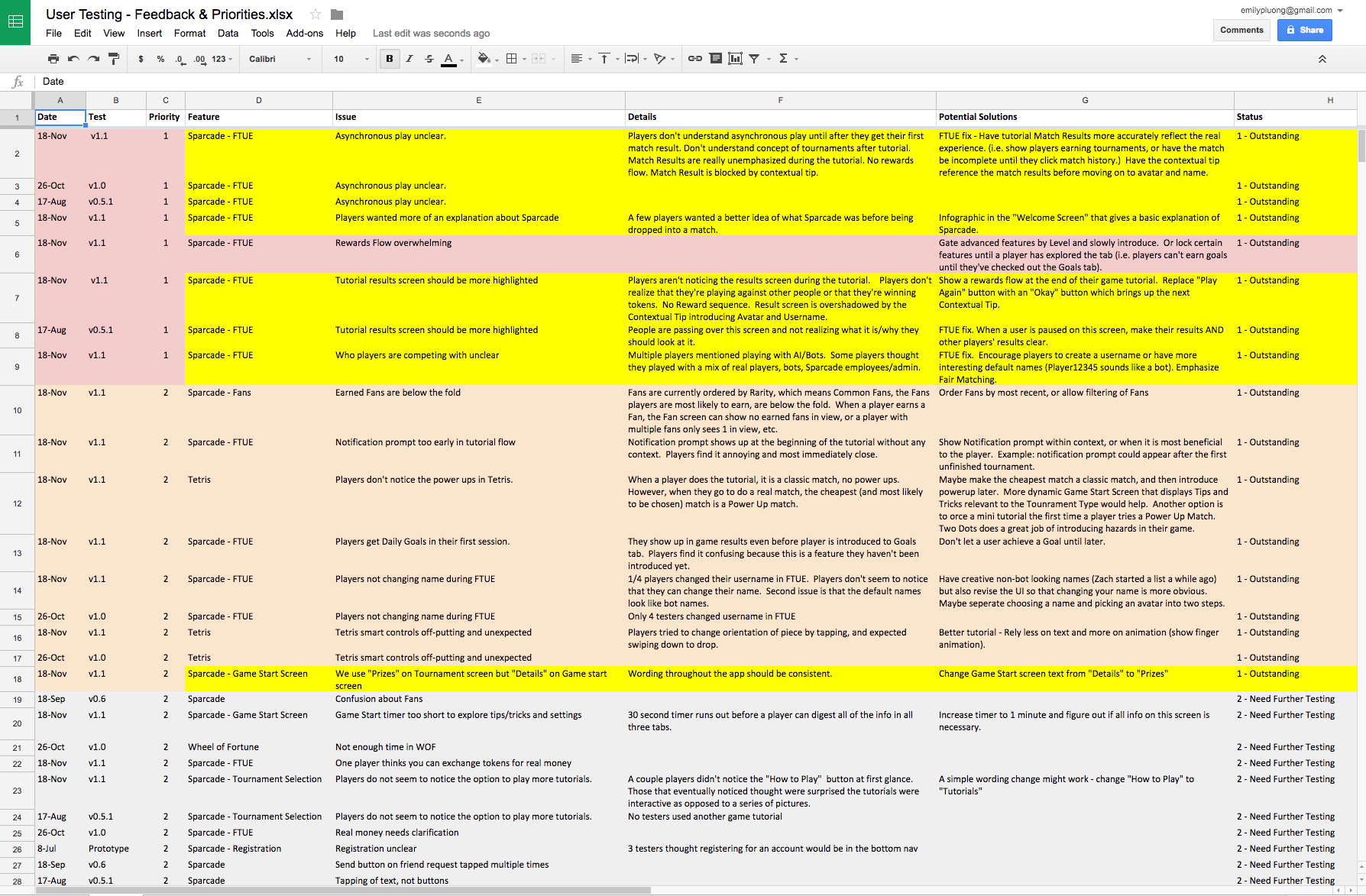Undo the last action

click(x=73, y=59)
